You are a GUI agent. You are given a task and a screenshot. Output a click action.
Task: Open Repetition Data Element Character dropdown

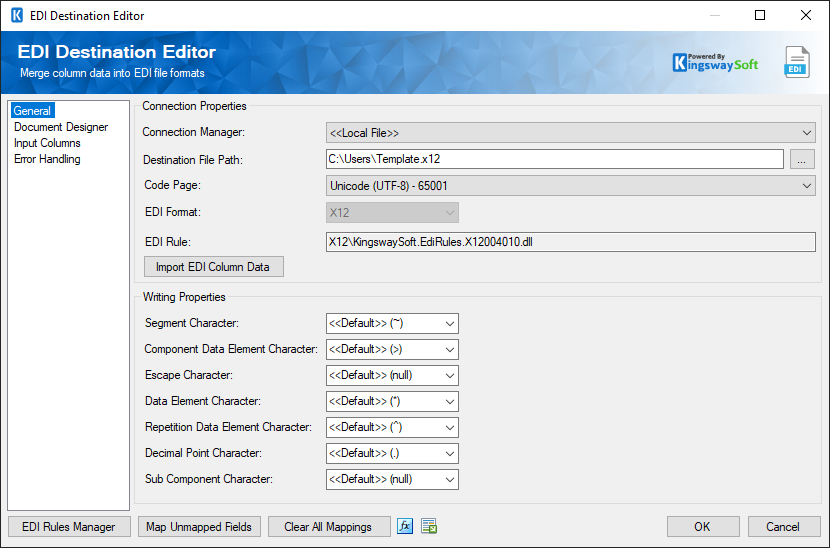pyautogui.click(x=392, y=427)
